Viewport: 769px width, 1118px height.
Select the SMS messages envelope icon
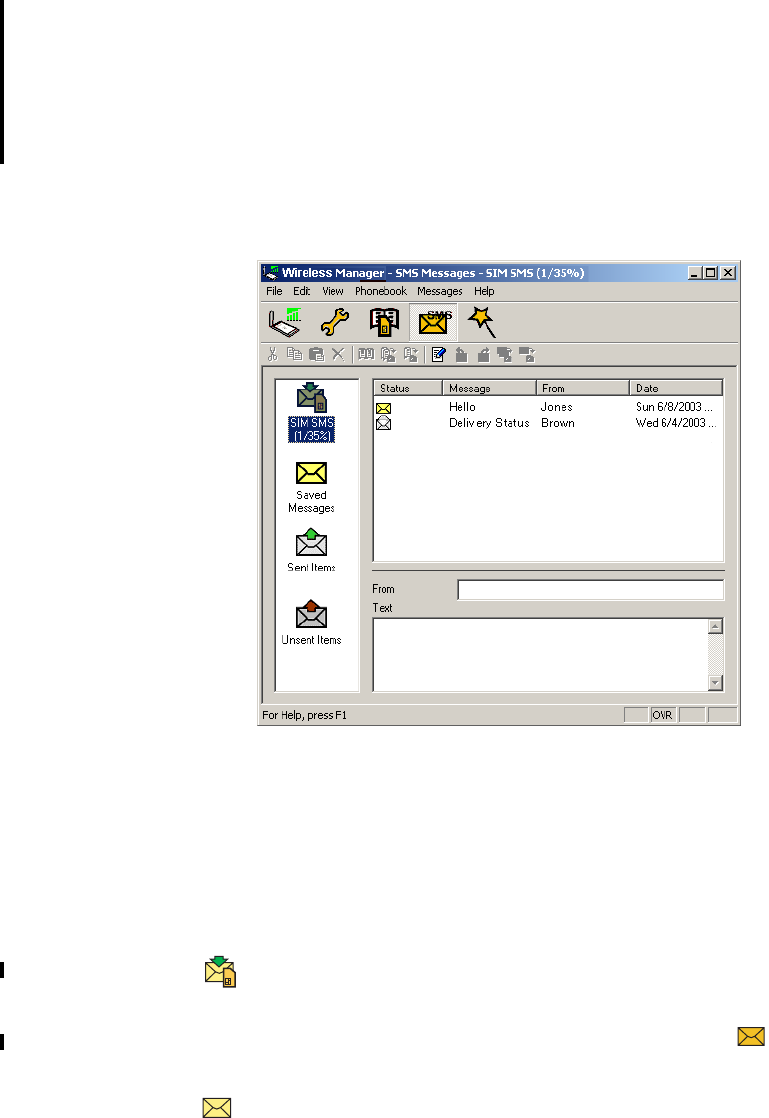tap(433, 322)
